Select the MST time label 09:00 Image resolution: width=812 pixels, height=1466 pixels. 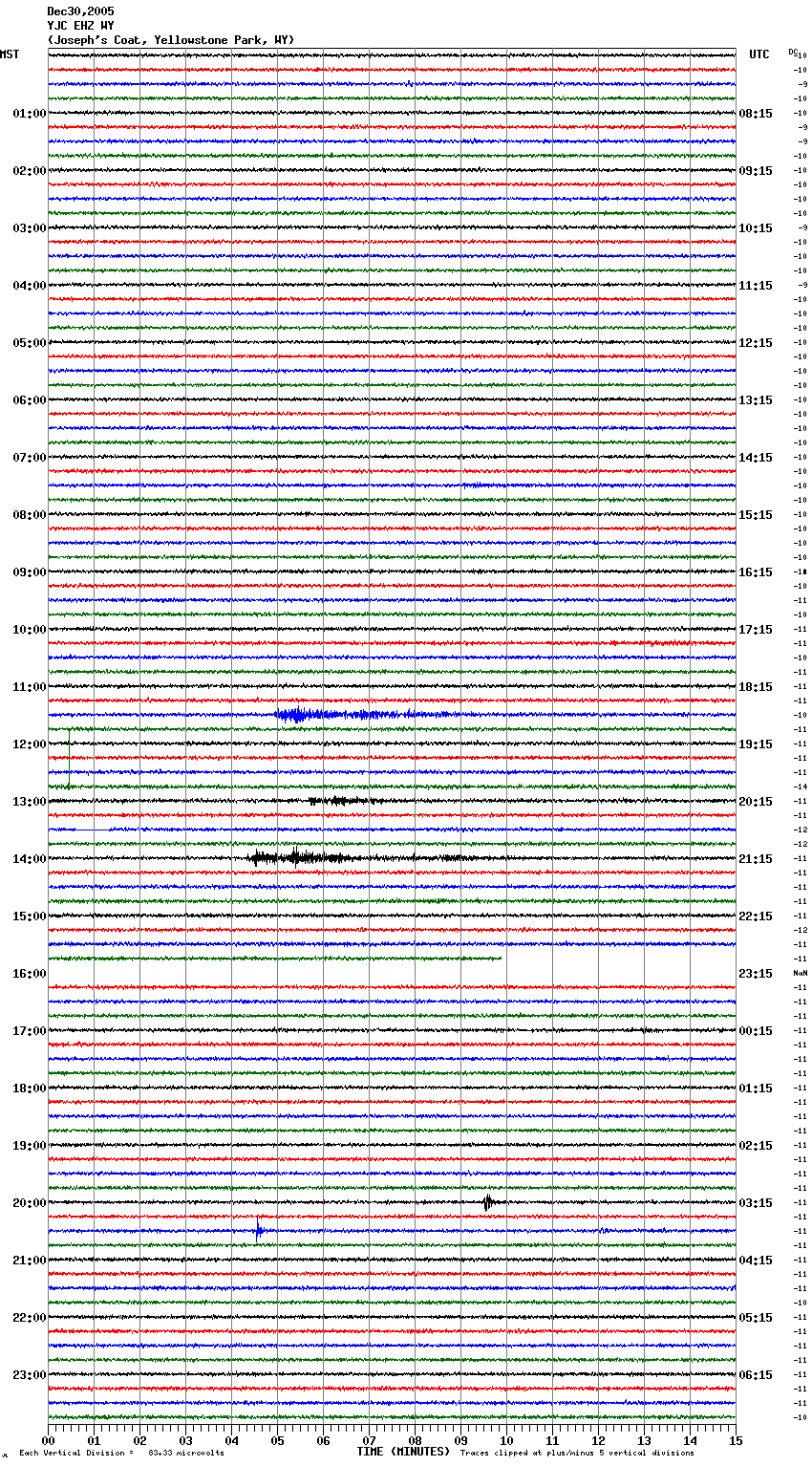(x=30, y=572)
